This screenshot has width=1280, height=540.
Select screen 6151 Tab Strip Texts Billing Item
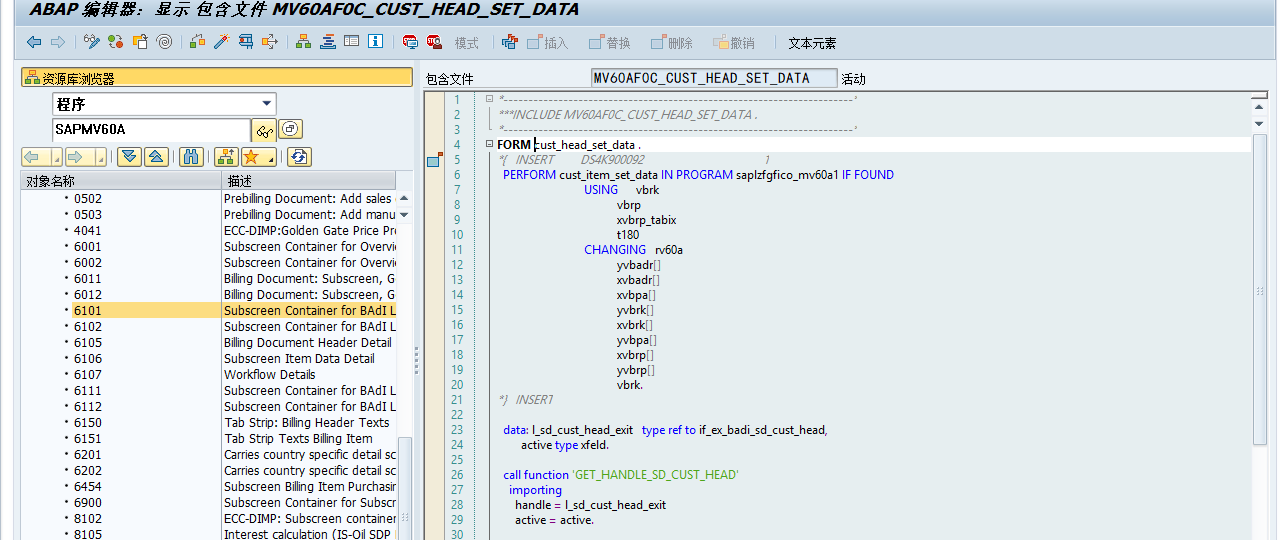point(209,439)
